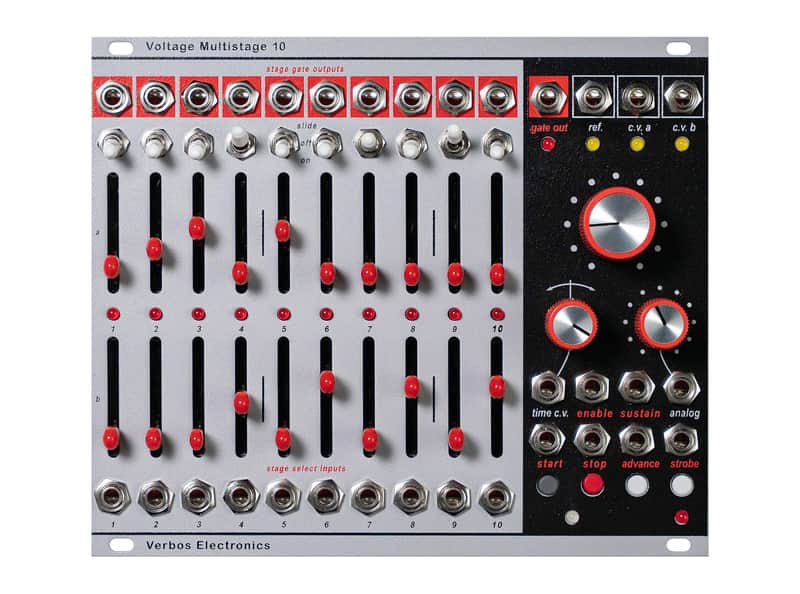Click the 'stage gate outputs' label
Screen dimensions: 800x594
click(305, 69)
